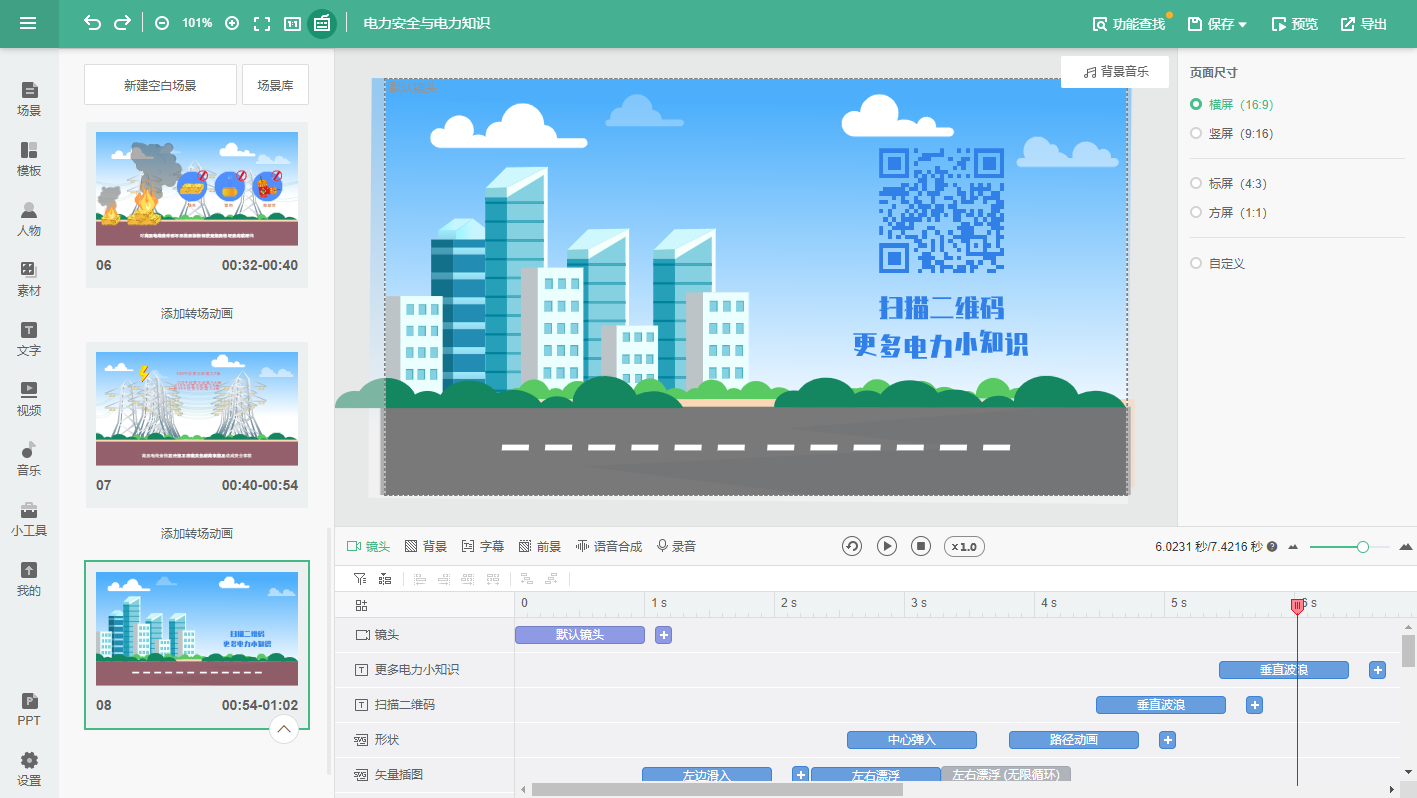
Task: Click the red playhead marker
Action: click(1297, 606)
